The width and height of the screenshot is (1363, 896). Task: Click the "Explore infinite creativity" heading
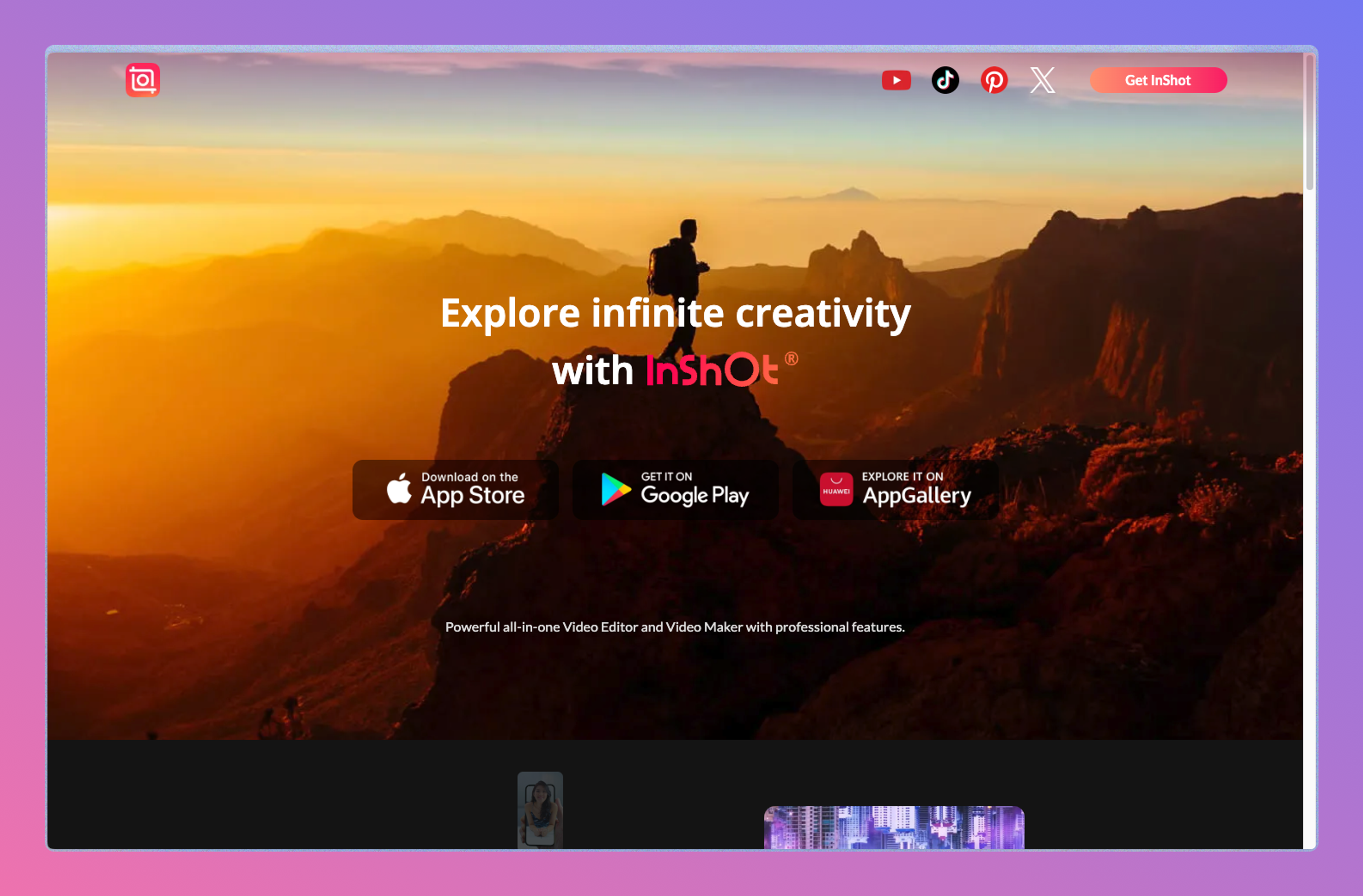(675, 313)
